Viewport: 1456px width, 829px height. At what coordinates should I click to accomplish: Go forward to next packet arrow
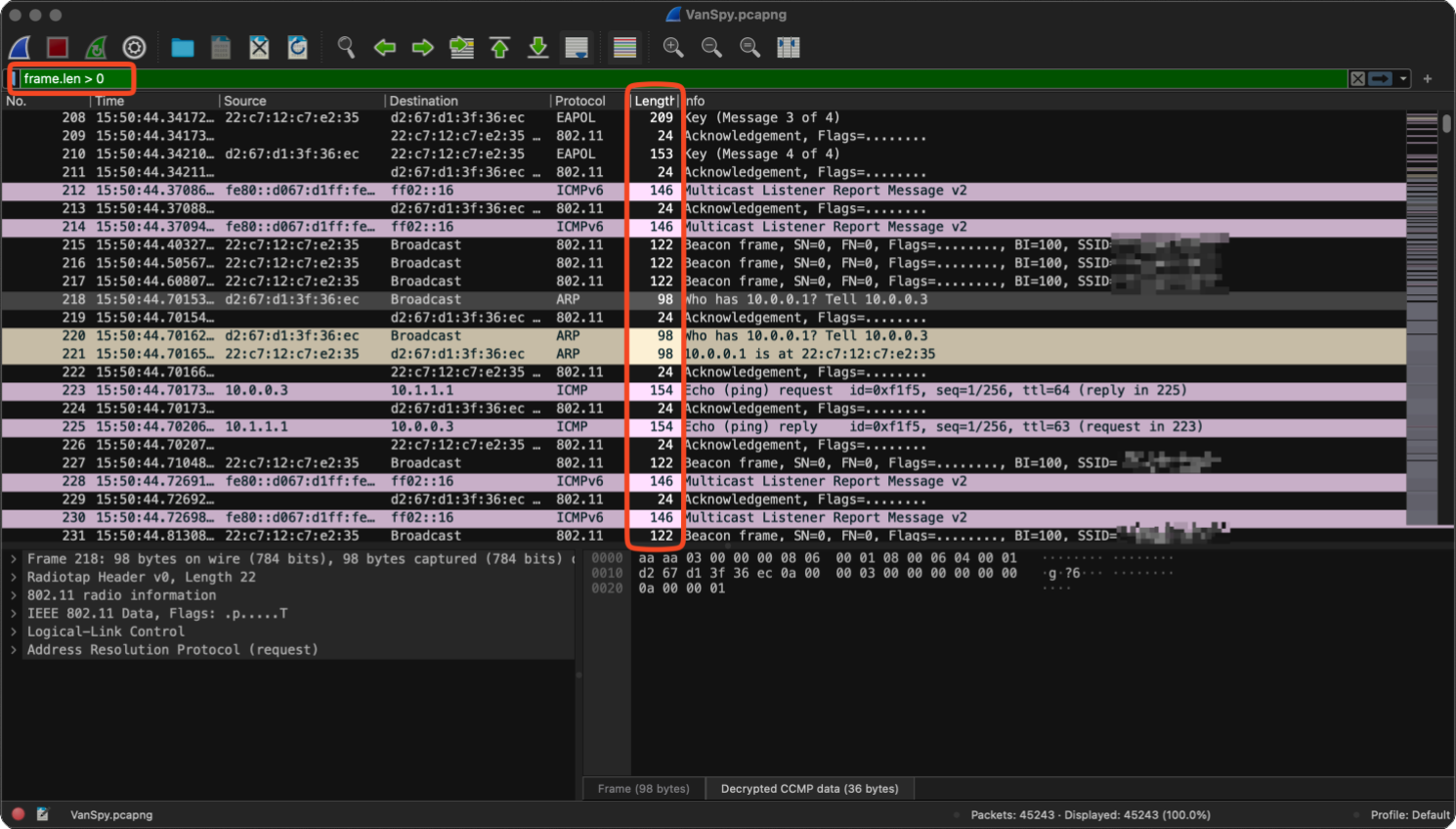coord(423,47)
